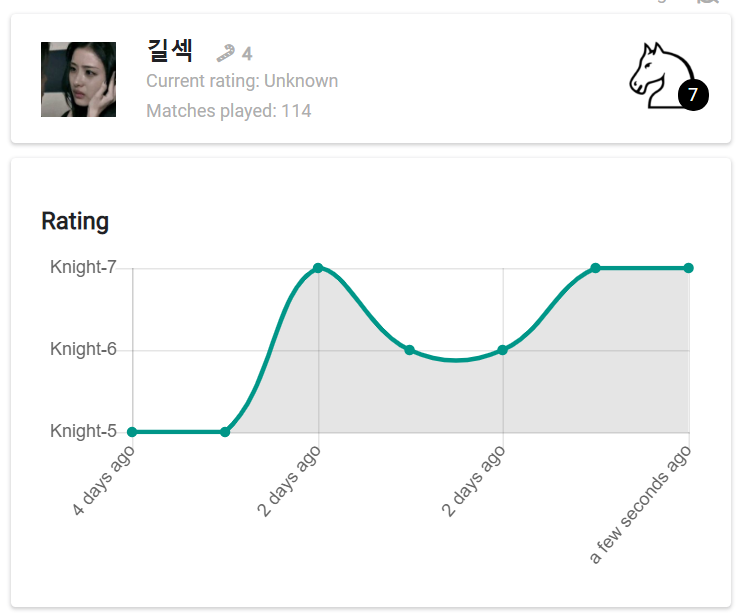The height and width of the screenshot is (616, 741).
Task: Click the first data point at 4 days ago
Action: pos(132,432)
